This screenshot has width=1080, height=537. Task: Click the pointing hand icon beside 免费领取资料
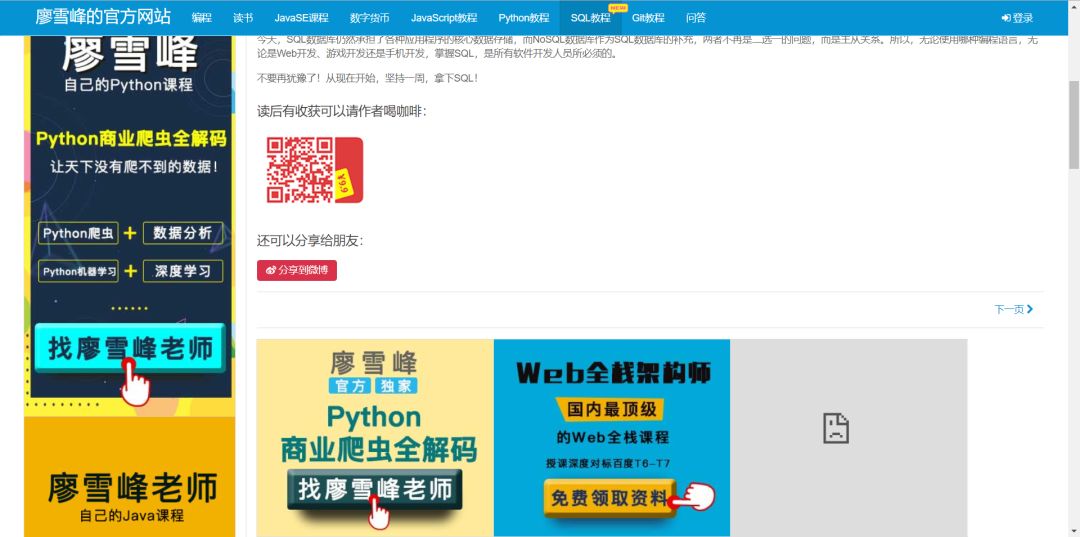point(694,497)
